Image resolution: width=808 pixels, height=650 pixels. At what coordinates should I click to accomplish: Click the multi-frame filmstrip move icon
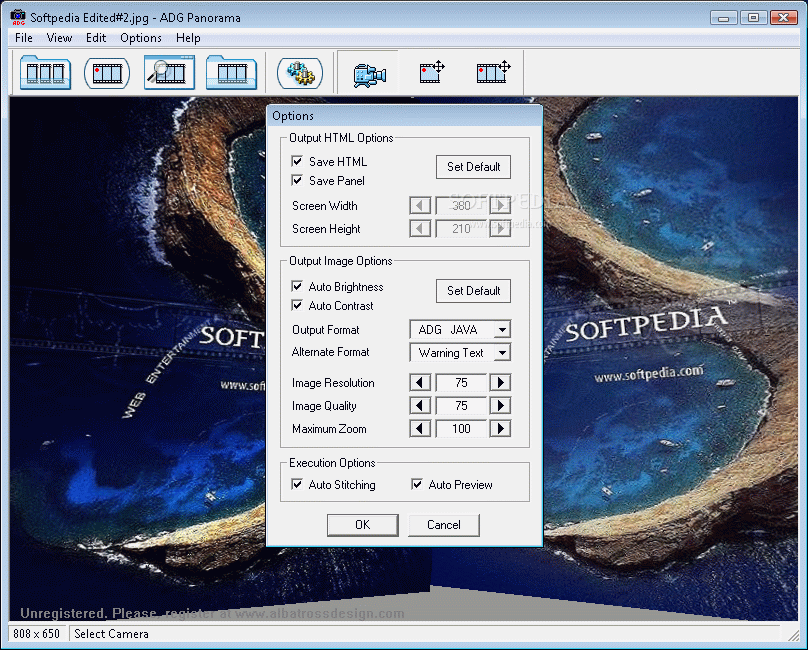tap(493, 72)
